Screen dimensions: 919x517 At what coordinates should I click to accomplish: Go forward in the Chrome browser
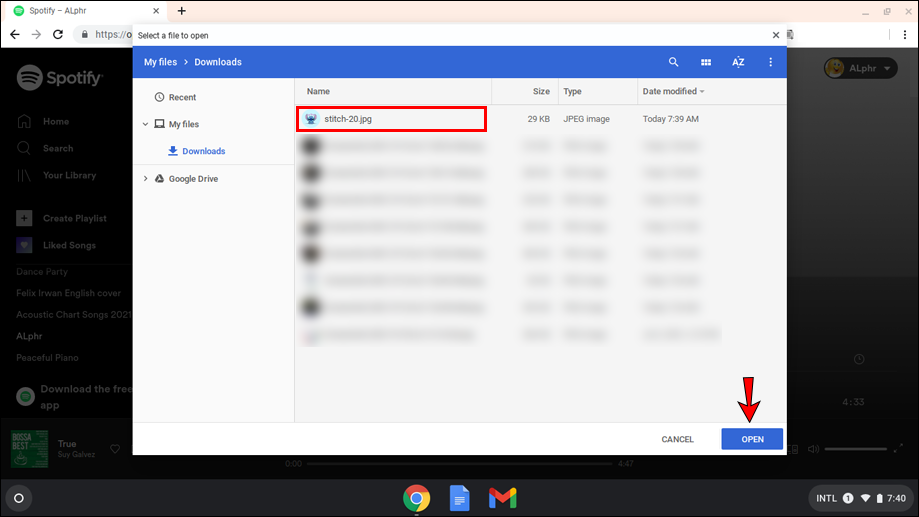(x=36, y=35)
